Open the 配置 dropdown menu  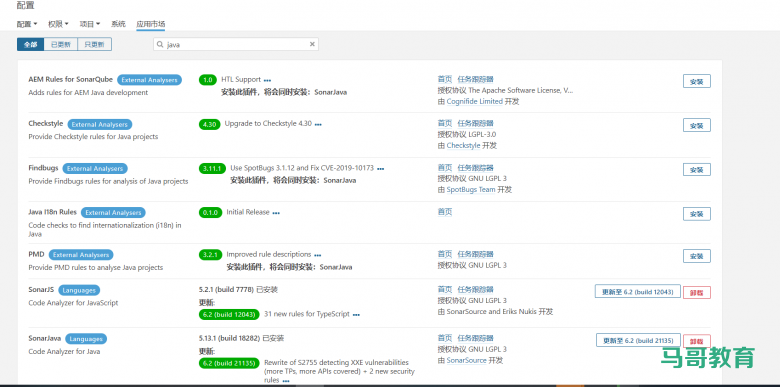(27, 24)
